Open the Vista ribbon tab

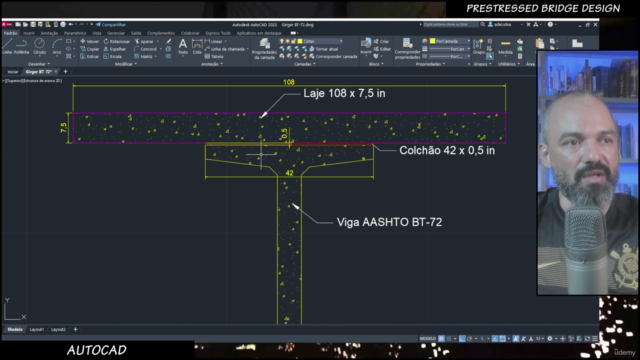96,33
